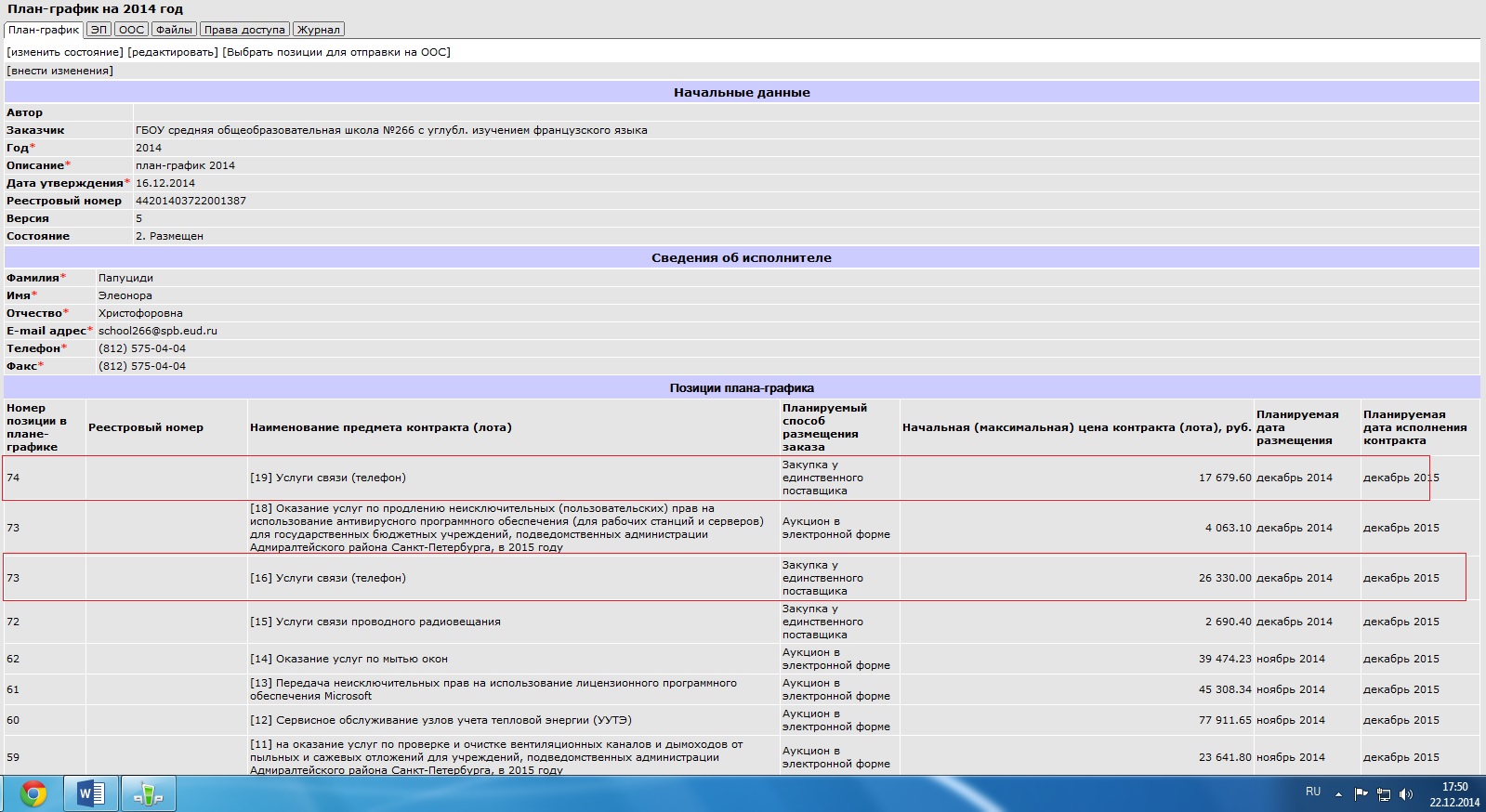Switch to the Журнал tab
This screenshot has height=812, width=1486.
(x=318, y=30)
